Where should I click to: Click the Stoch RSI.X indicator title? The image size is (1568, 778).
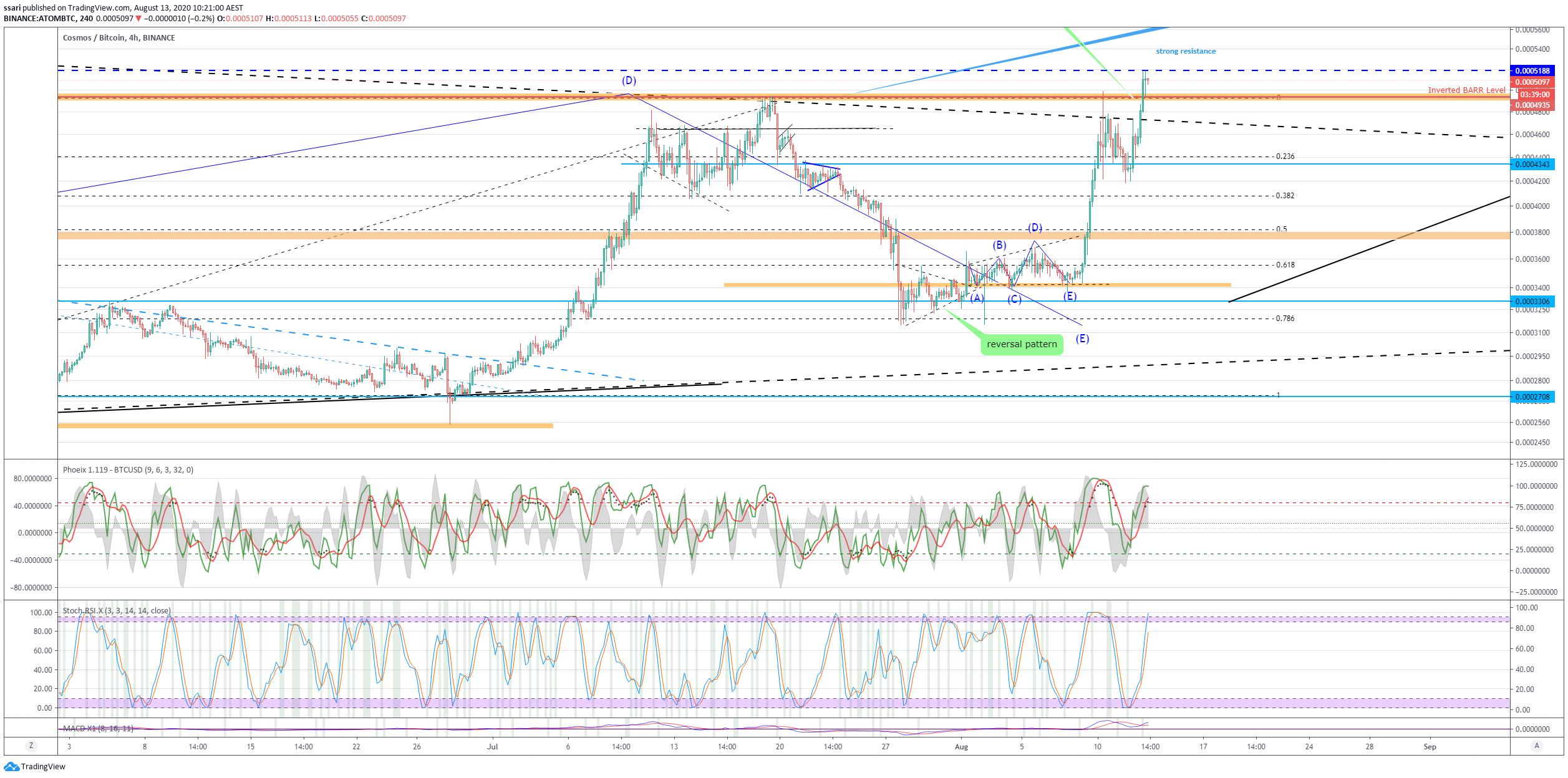[117, 611]
